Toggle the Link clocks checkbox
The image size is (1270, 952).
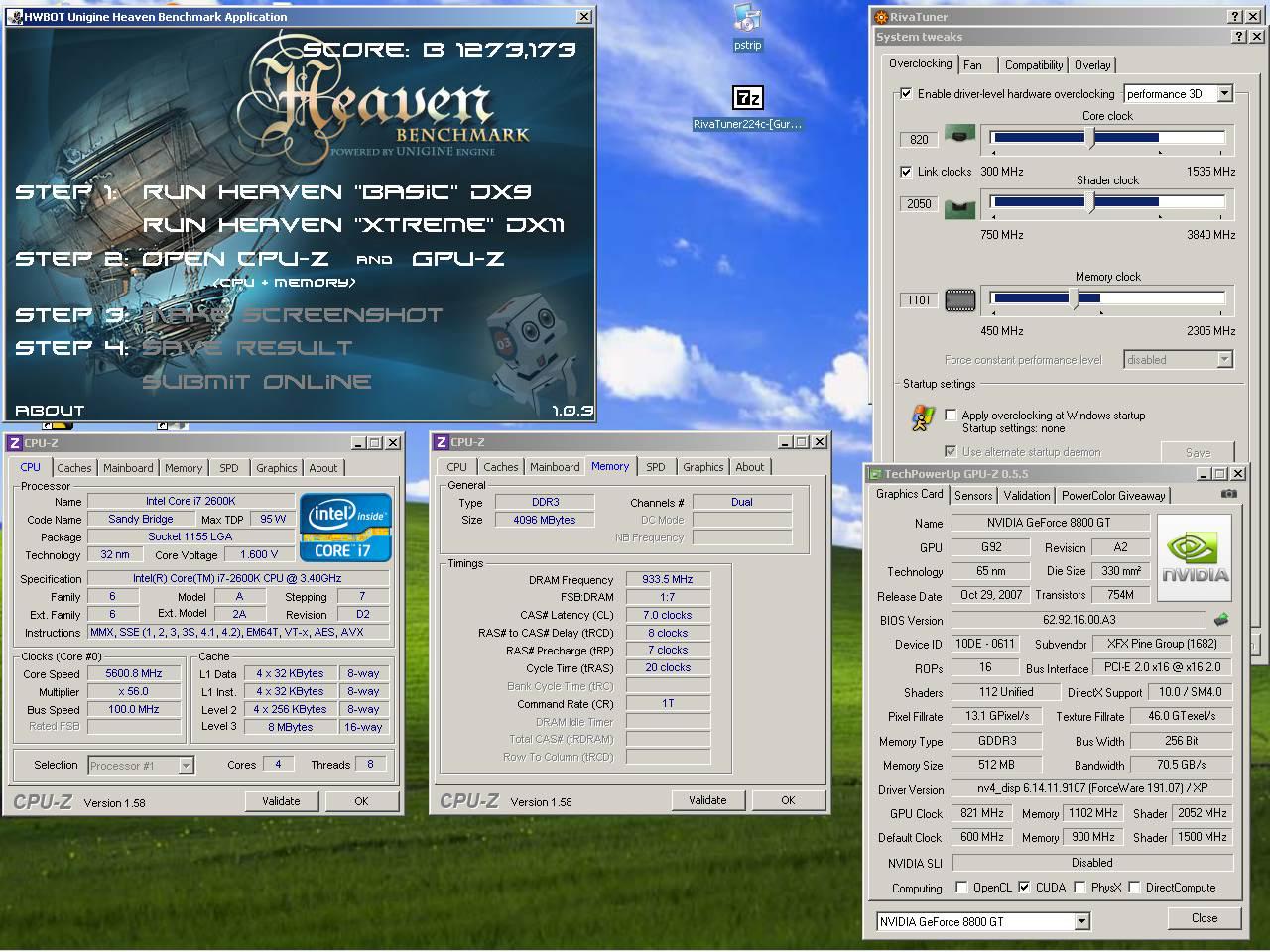(906, 172)
